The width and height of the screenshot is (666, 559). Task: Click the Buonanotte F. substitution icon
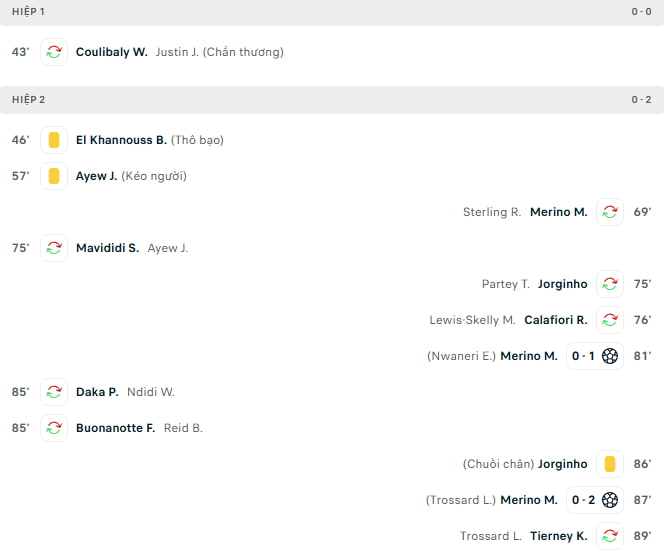(x=54, y=428)
